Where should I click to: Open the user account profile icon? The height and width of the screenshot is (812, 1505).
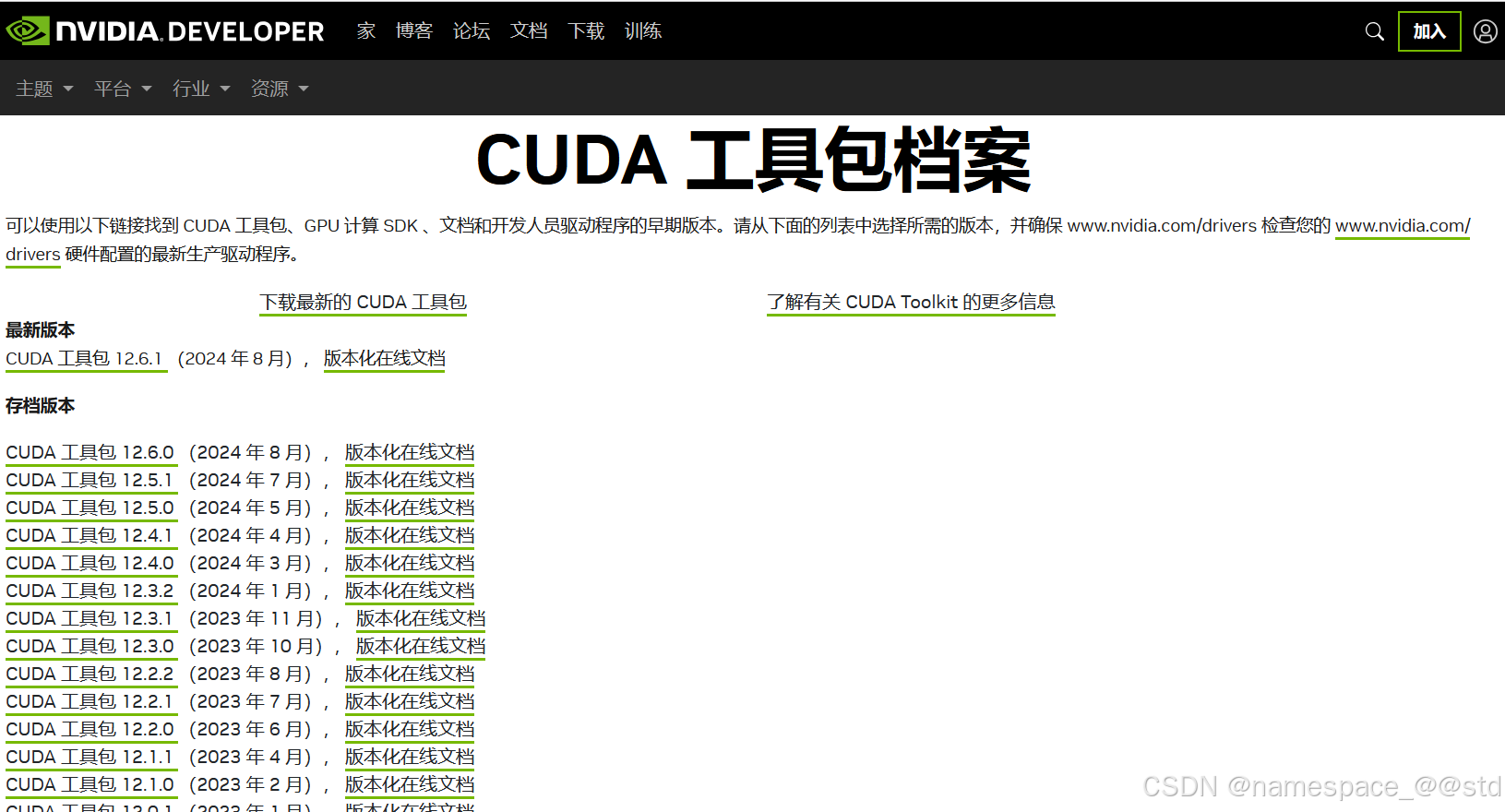pyautogui.click(x=1485, y=31)
